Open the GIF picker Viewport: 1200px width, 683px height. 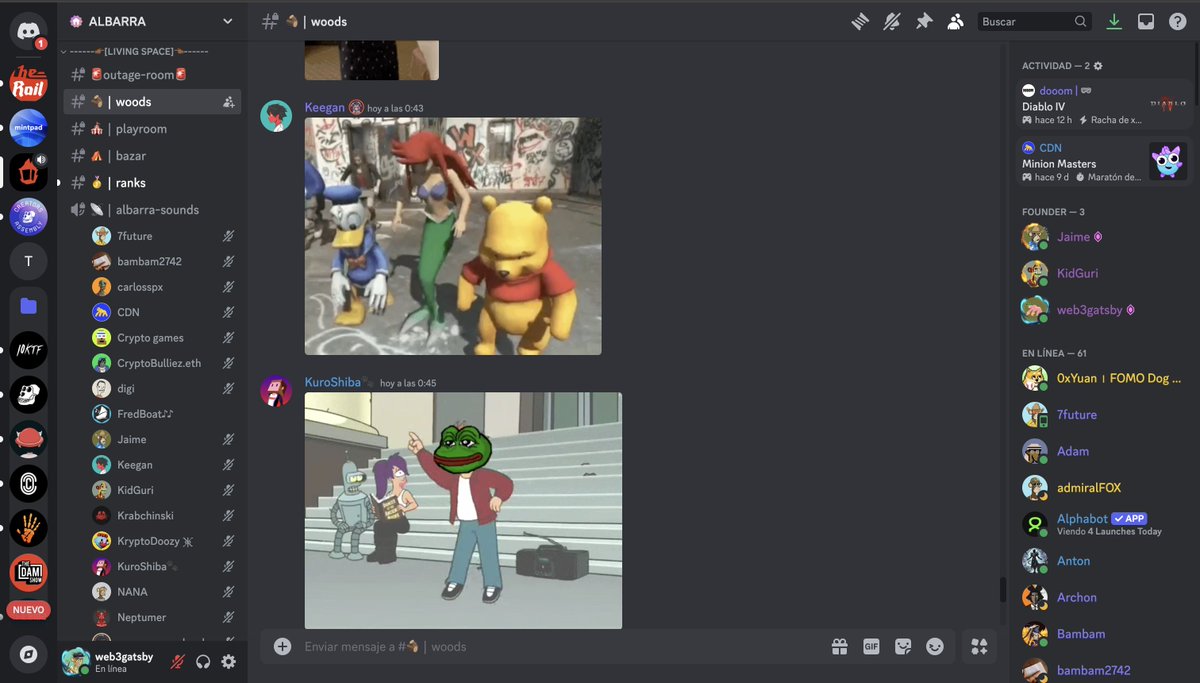tap(871, 647)
